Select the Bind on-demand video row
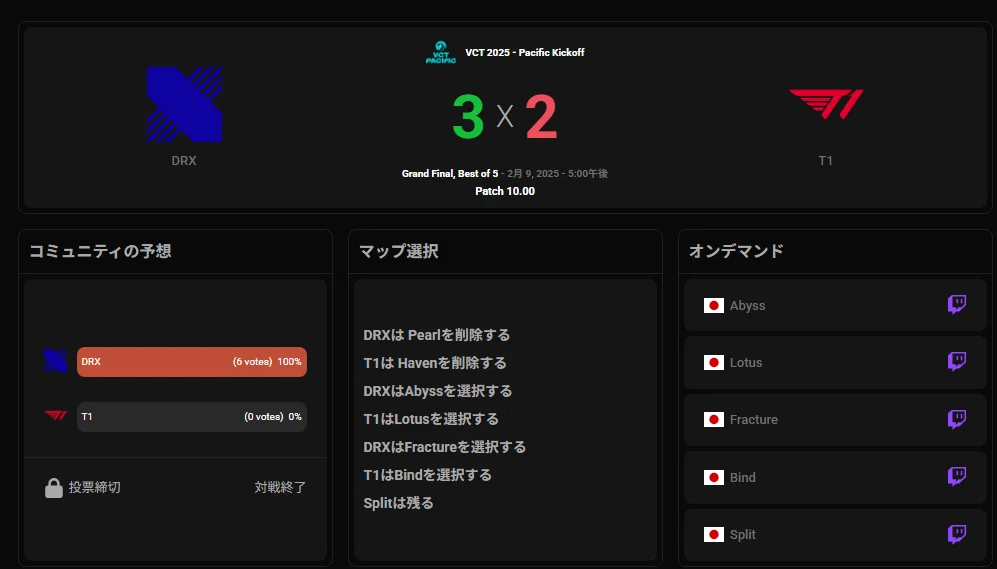Screen dimensions: 997x569 (x=835, y=477)
